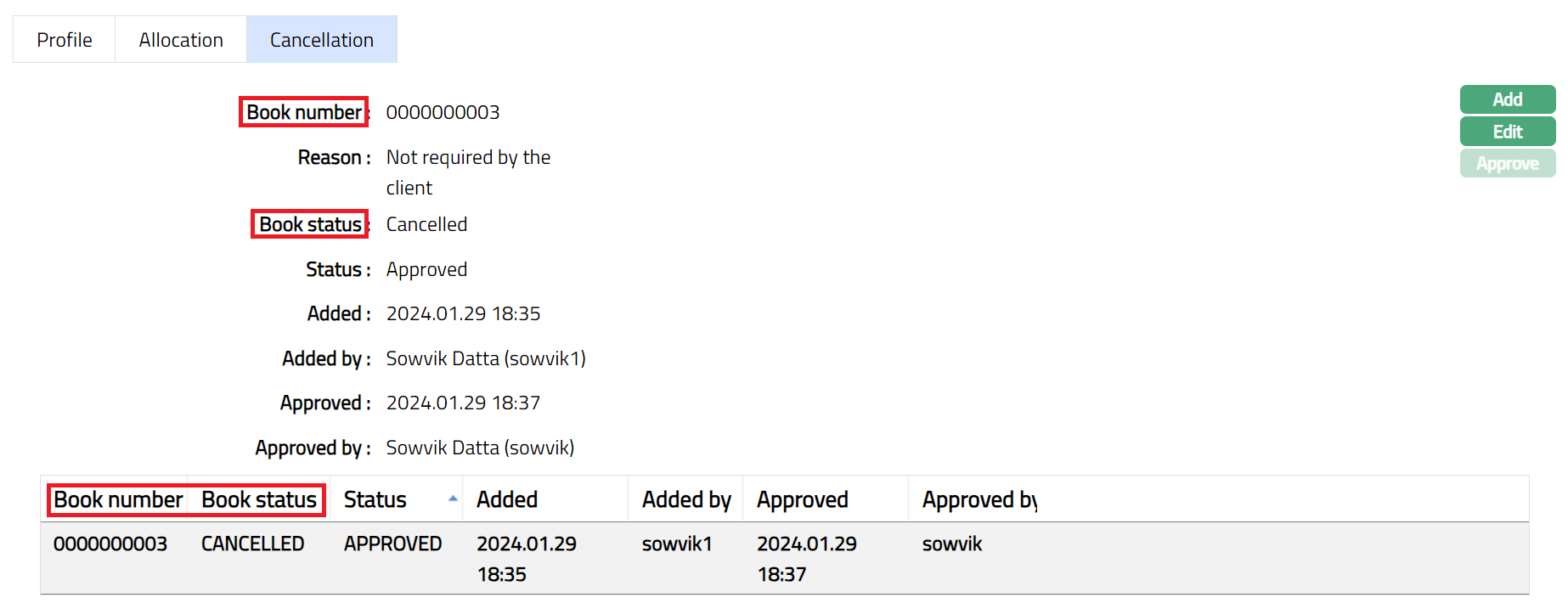Click the Status column header in table
The width and height of the screenshot is (1568, 603).
pos(375,500)
